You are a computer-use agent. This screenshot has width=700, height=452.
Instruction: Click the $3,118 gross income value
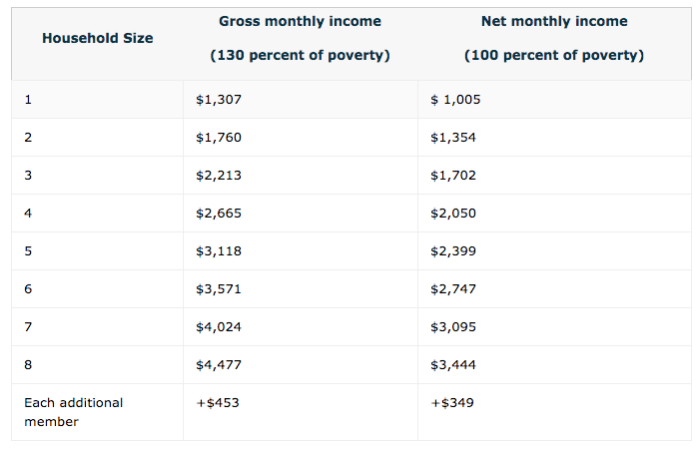coord(219,251)
